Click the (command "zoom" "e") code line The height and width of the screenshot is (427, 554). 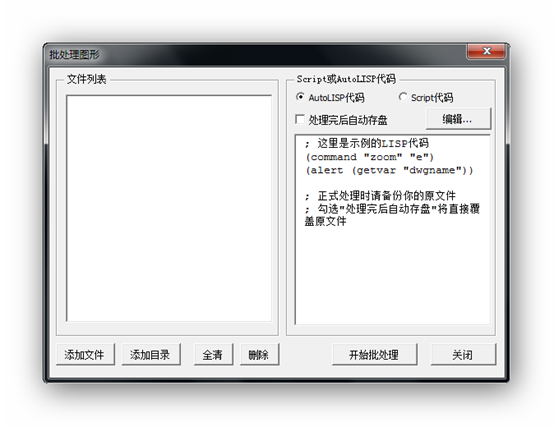click(370, 157)
